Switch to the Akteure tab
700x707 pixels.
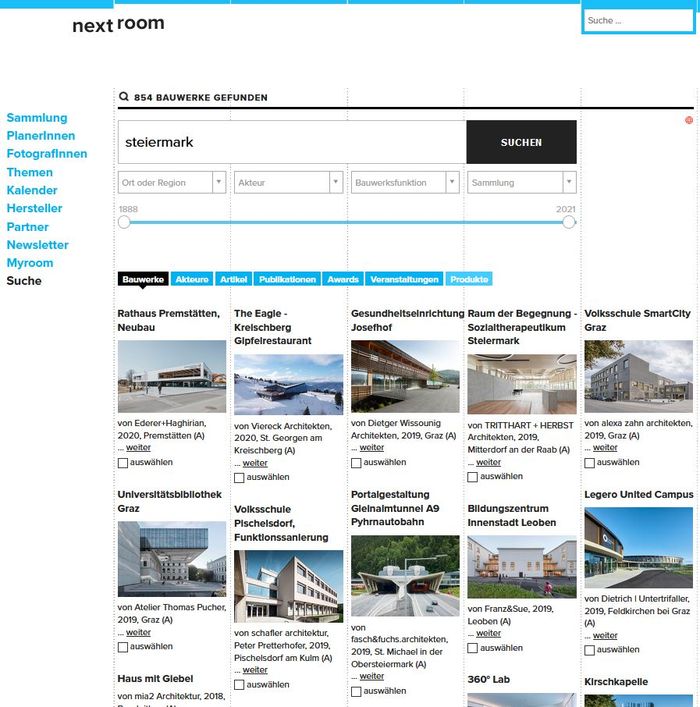[191, 280]
